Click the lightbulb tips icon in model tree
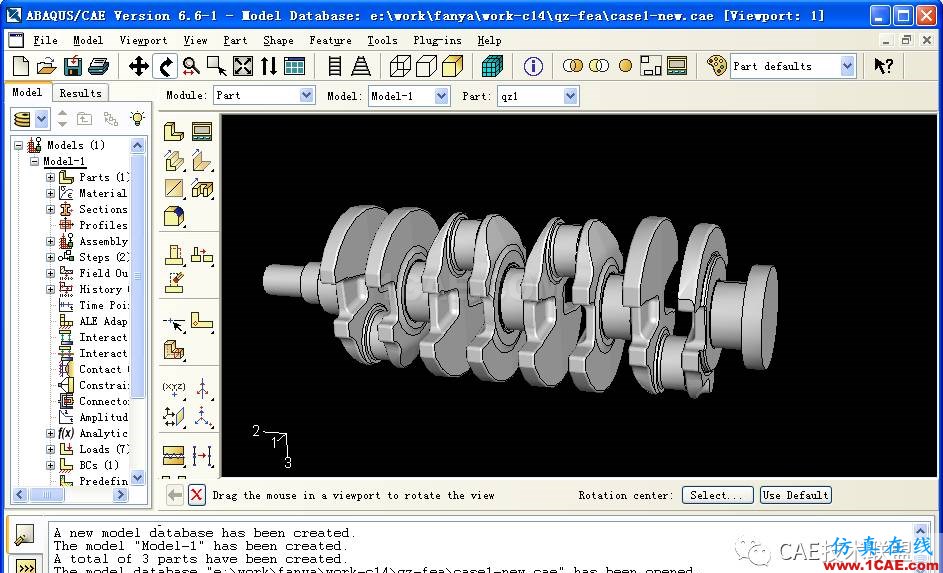The height and width of the screenshot is (573, 943). click(x=138, y=118)
